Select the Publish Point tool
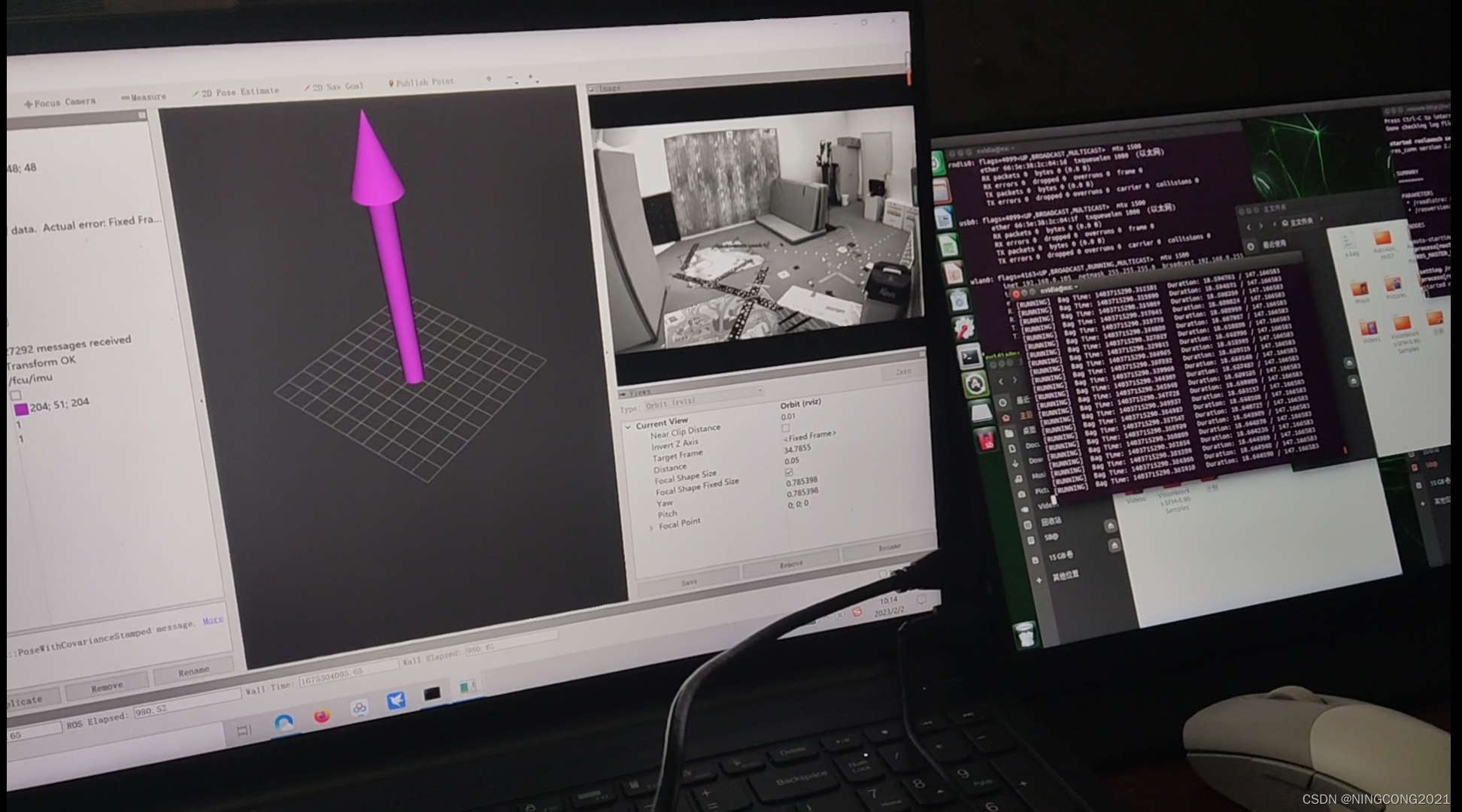The width and height of the screenshot is (1462, 812). (x=421, y=82)
